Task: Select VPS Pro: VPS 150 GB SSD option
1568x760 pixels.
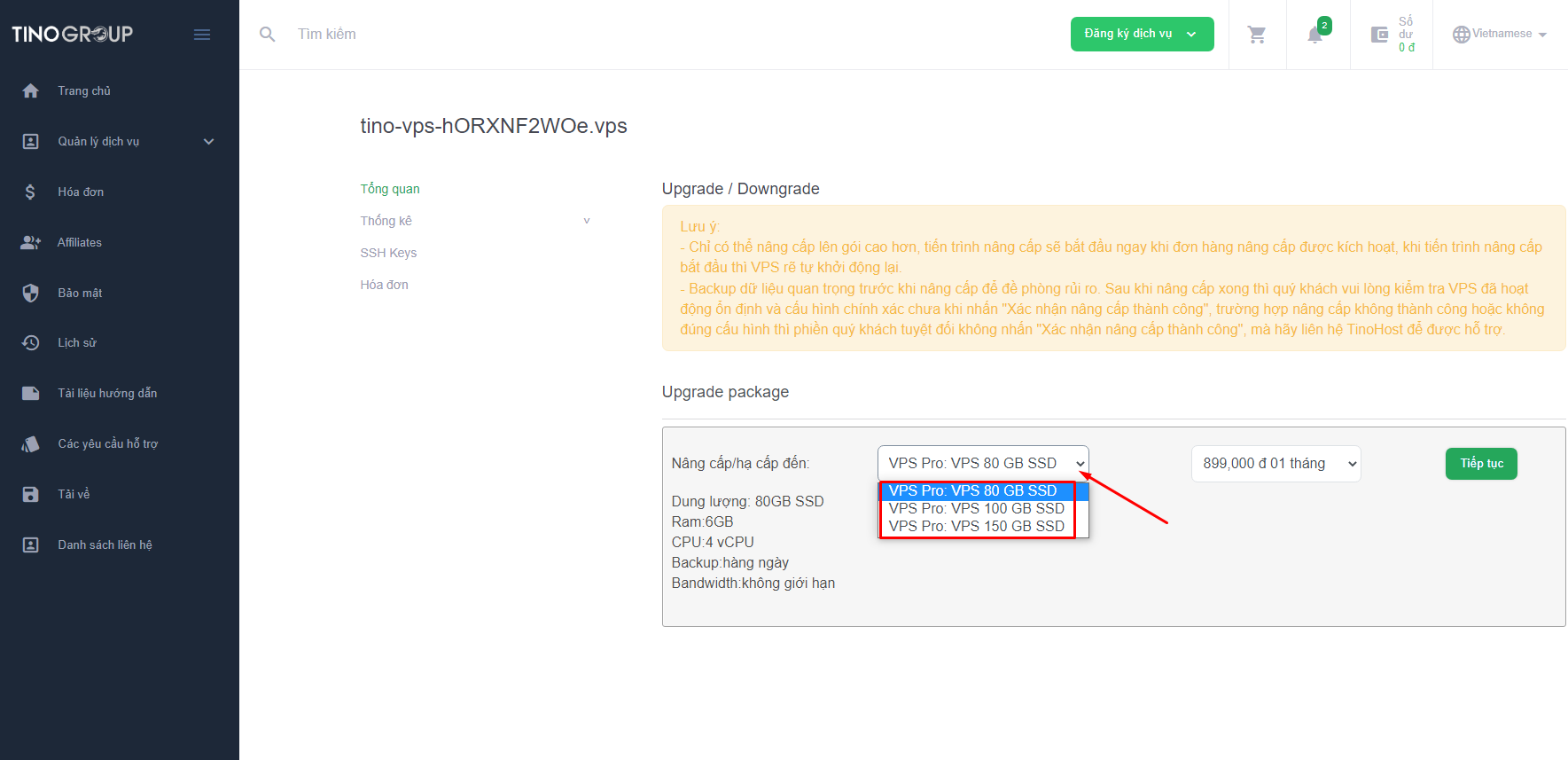Action: [x=983, y=526]
